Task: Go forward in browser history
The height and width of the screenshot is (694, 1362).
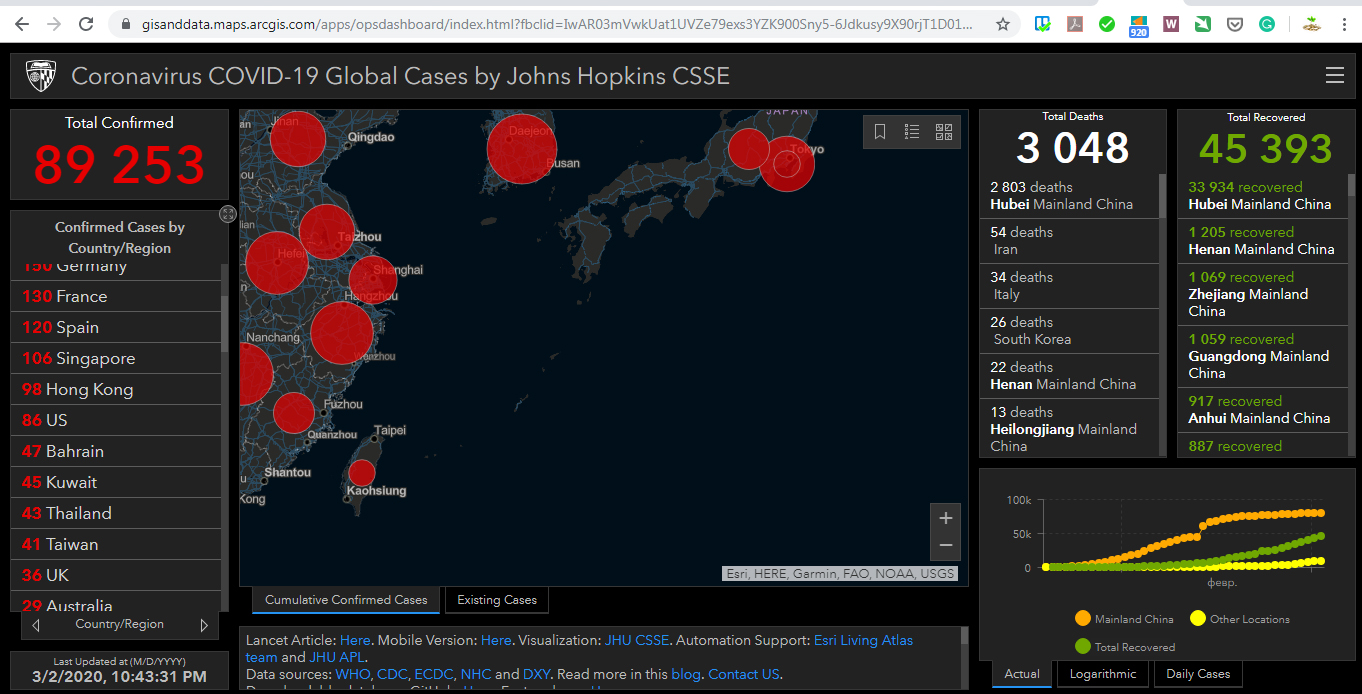Action: tap(54, 24)
